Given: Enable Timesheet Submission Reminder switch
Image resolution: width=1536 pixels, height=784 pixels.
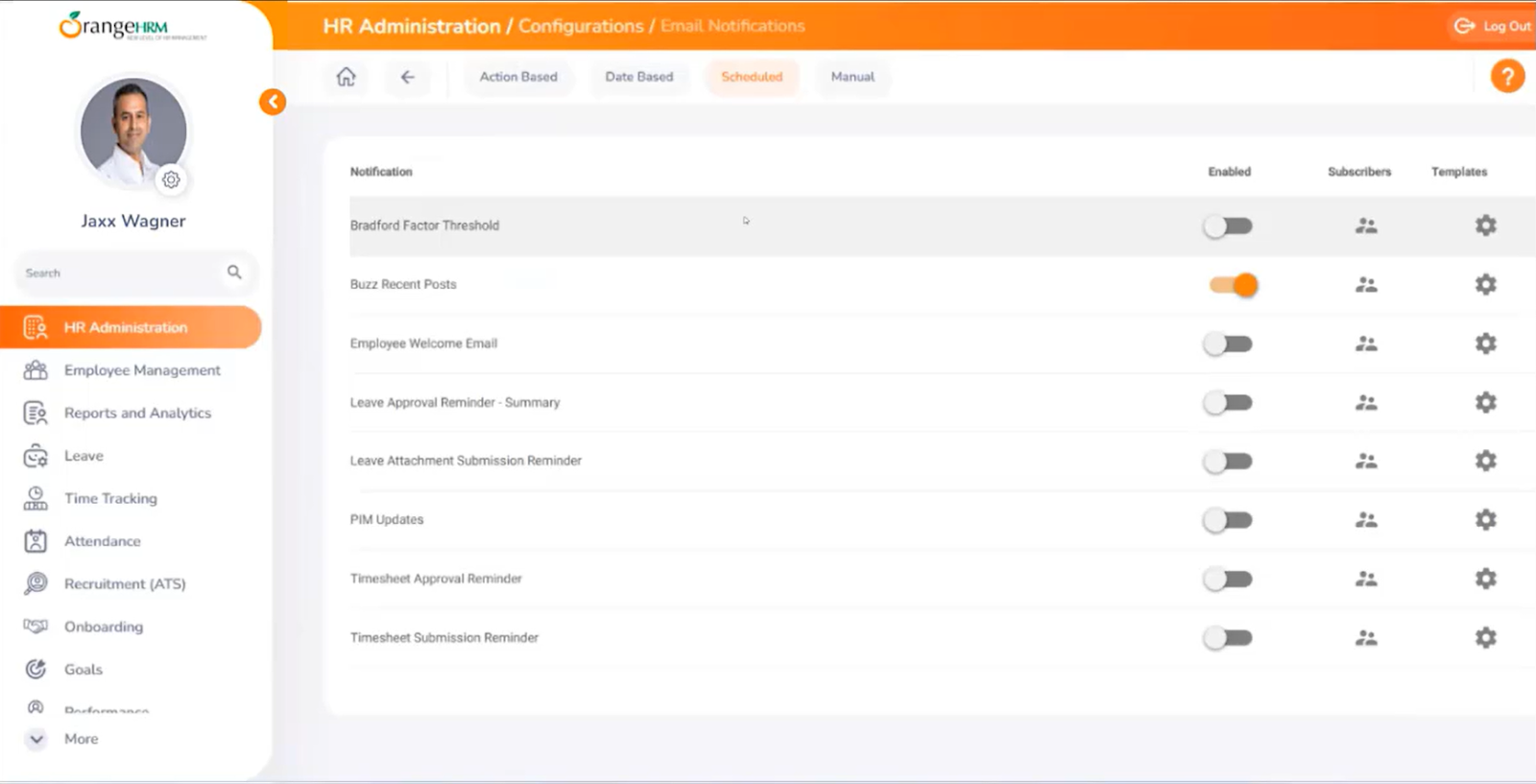Looking at the screenshot, I should pos(1229,638).
